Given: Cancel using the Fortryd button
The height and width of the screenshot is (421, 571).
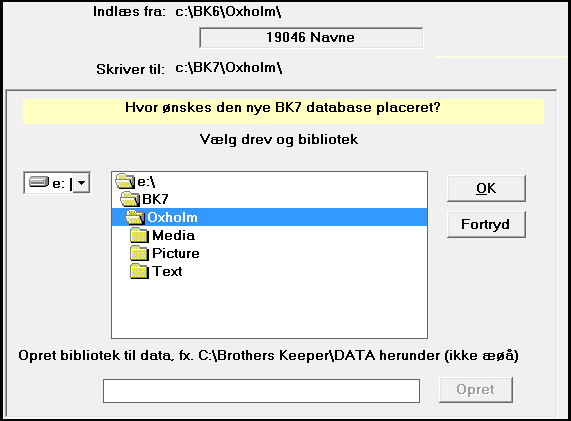Looking at the screenshot, I should 486,224.
